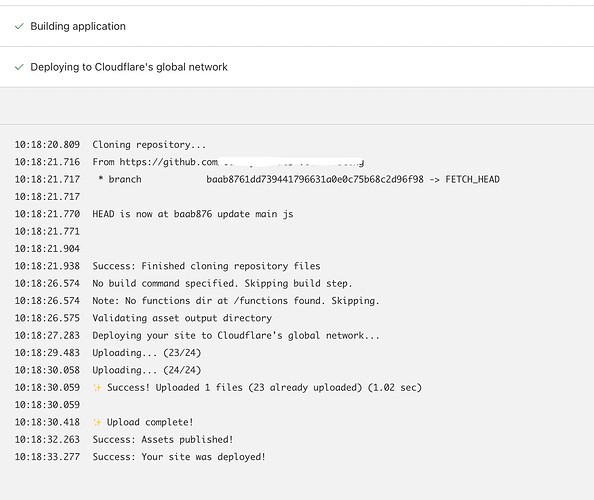594x500 pixels.
Task: Expand the Building application step
Action: coord(297,26)
